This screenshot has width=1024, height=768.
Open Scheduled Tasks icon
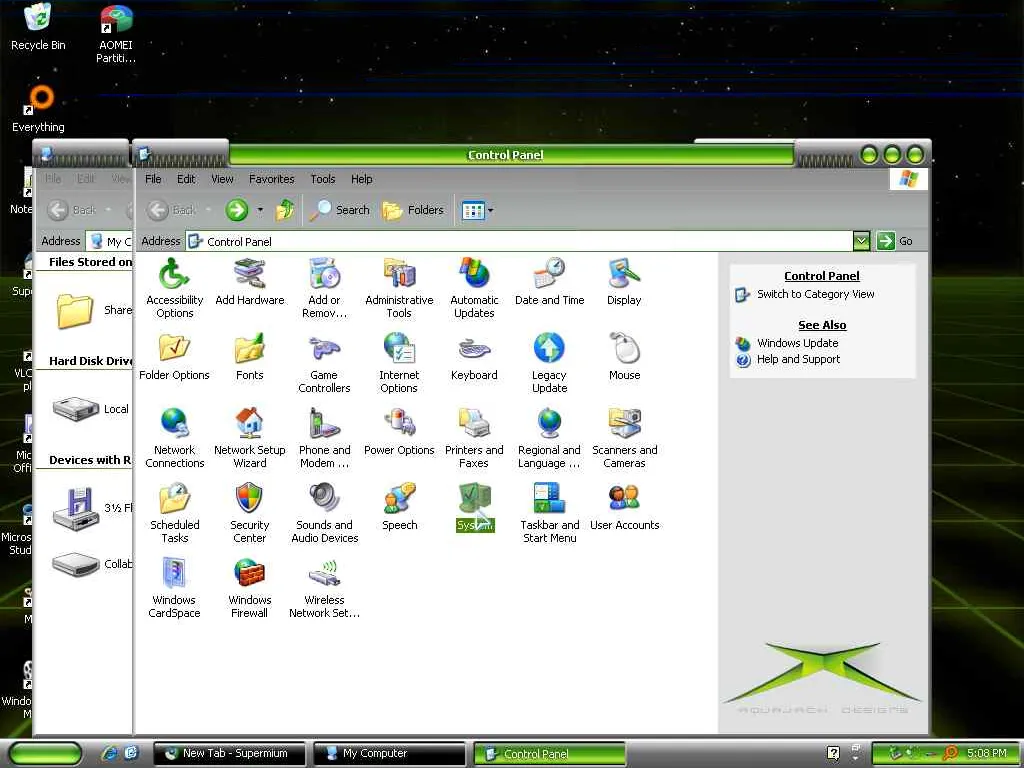tap(174, 513)
